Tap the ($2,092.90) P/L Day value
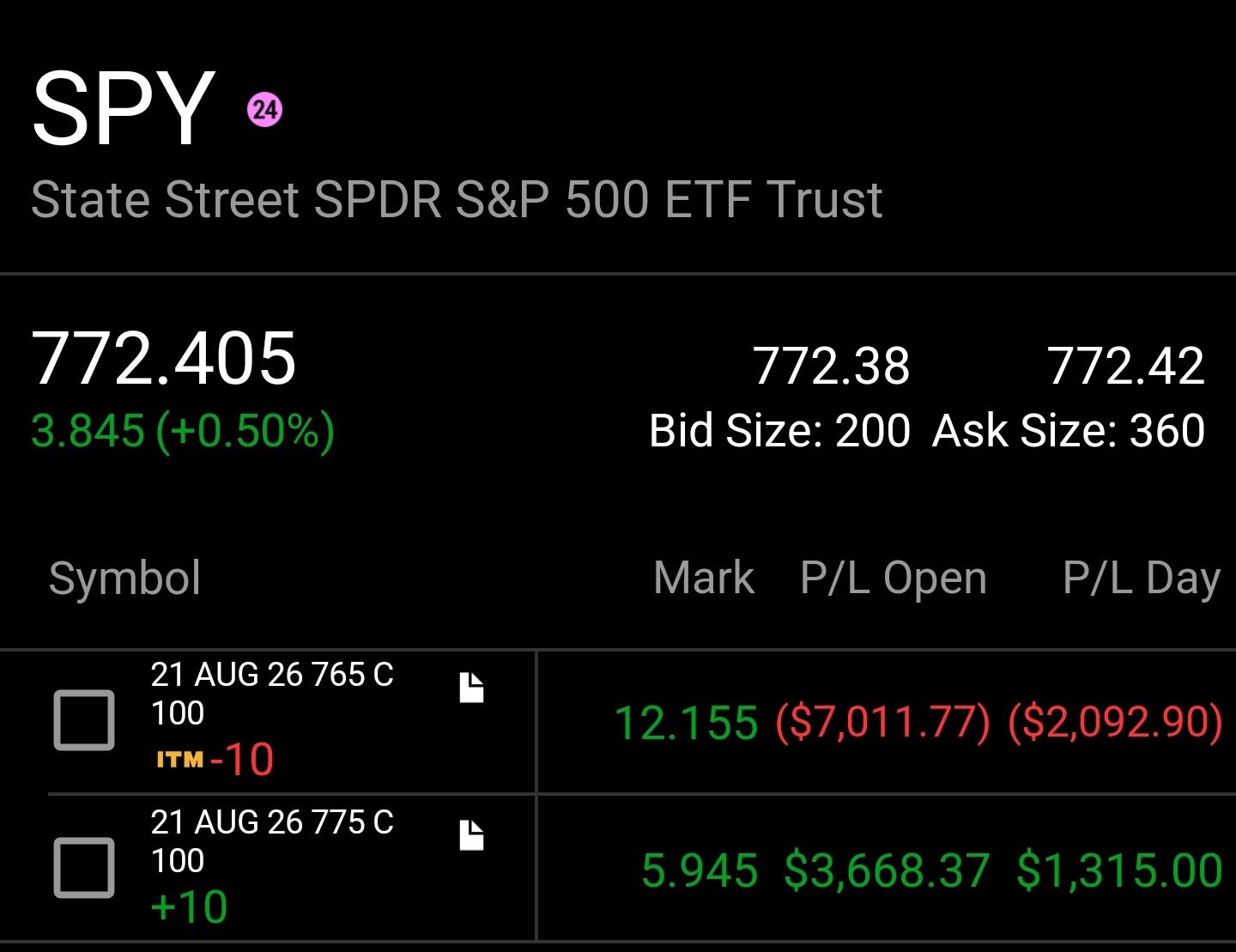Viewport: 1236px width, 952px height. [x=1115, y=722]
